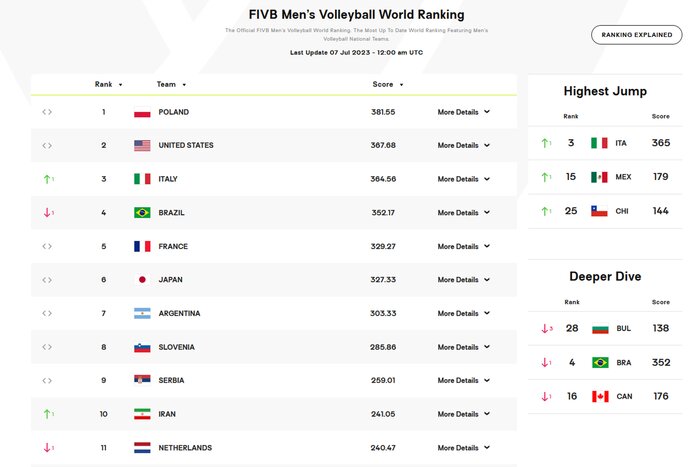
Task: Click the Poland flag icon
Action: pyautogui.click(x=142, y=112)
